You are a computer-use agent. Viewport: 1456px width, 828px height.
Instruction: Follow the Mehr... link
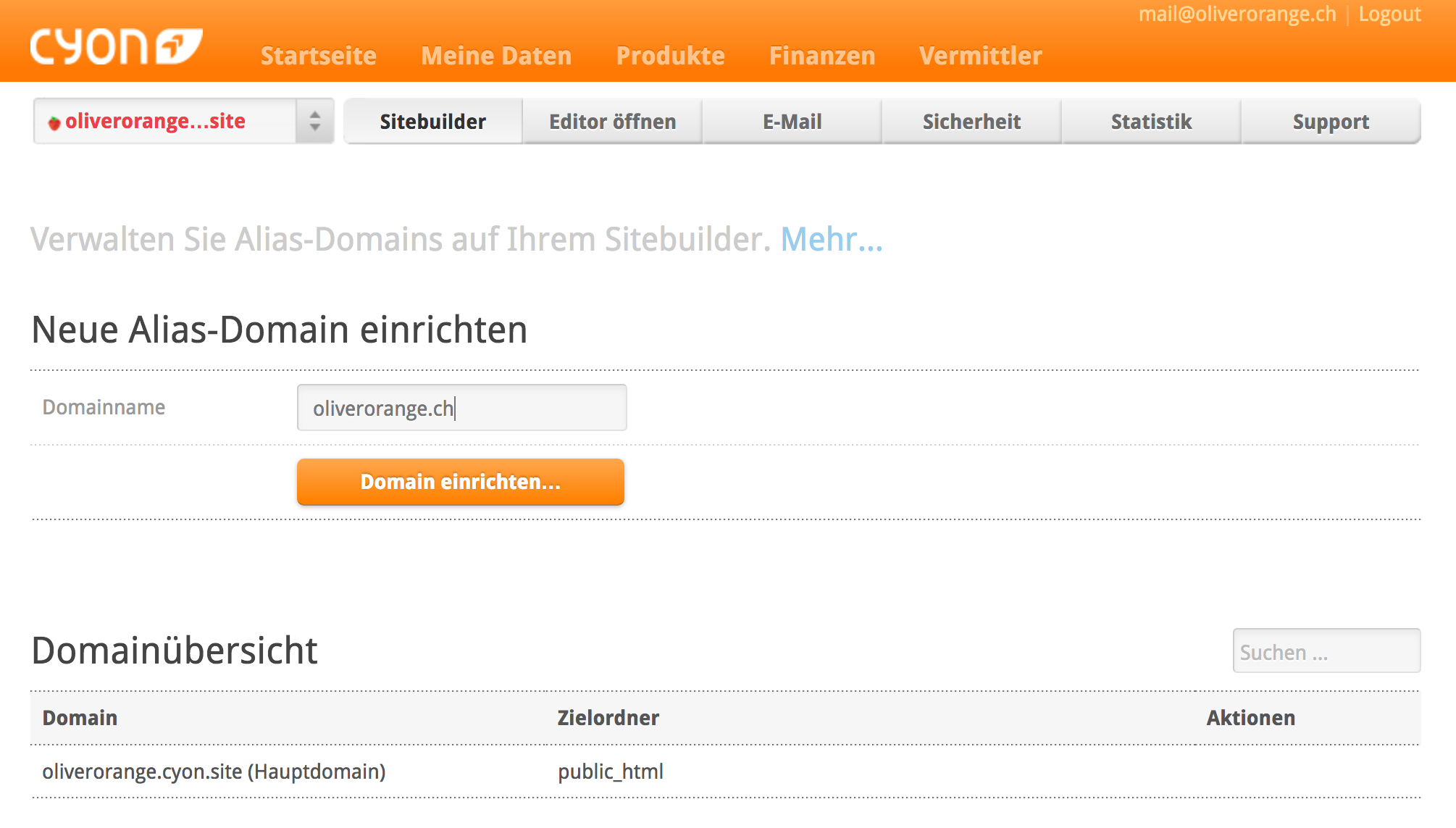[832, 240]
